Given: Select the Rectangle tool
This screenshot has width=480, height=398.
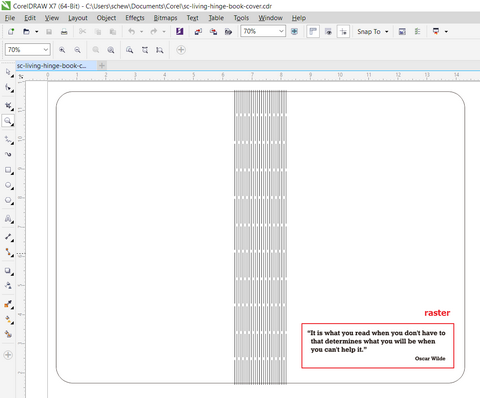Looking at the screenshot, I should [9, 170].
